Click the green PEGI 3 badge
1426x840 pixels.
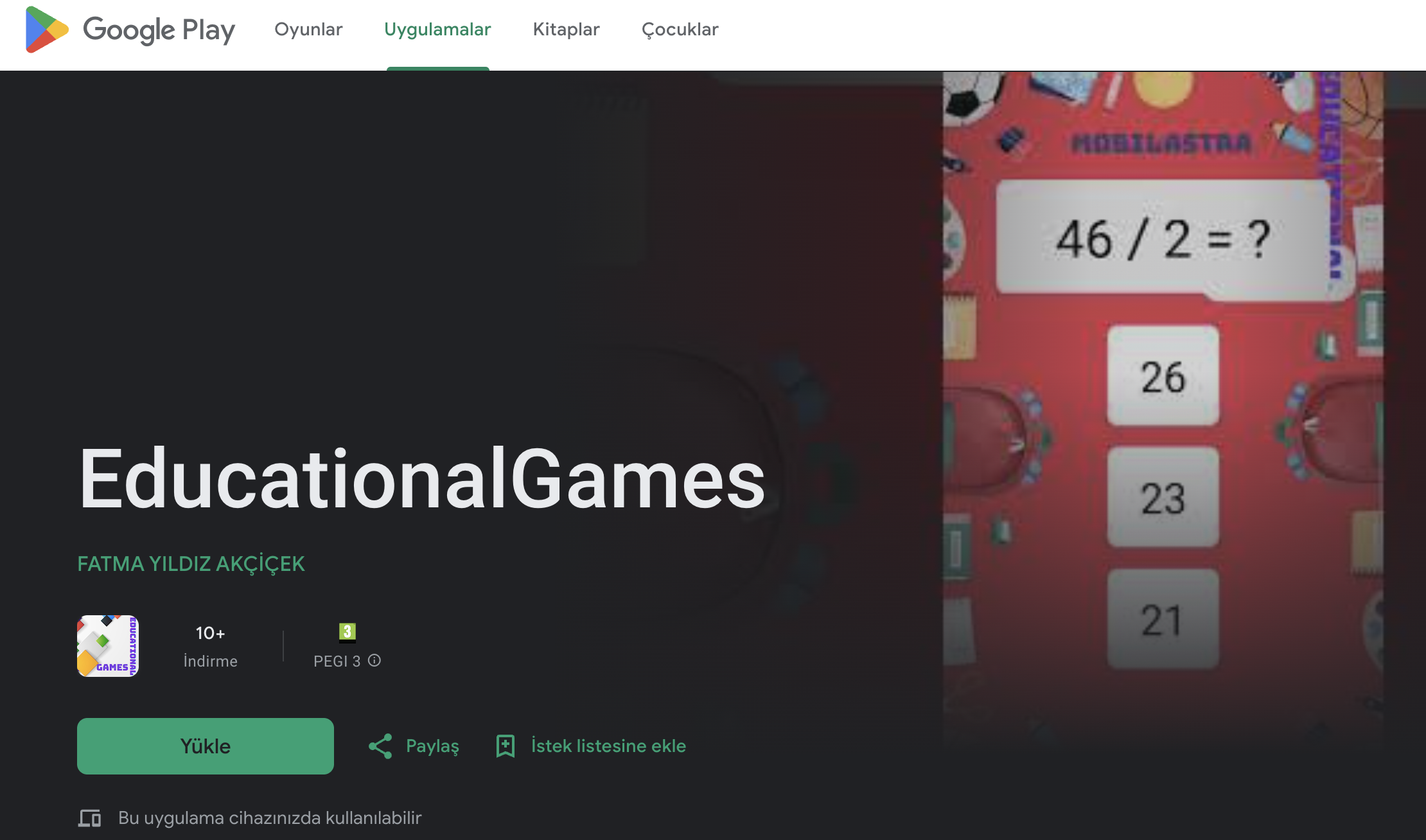[347, 632]
